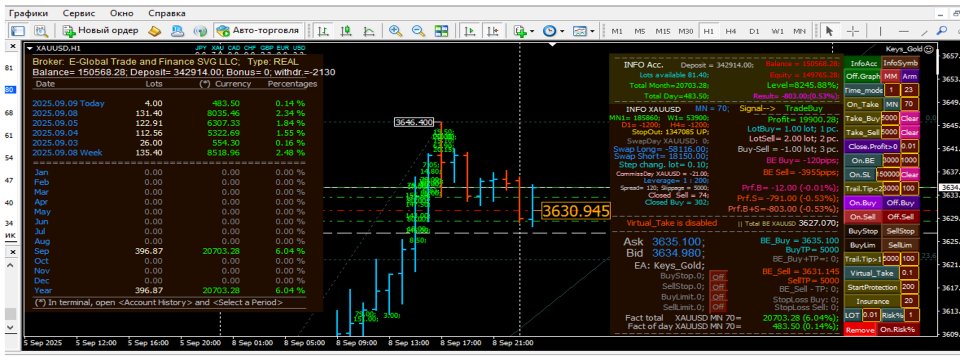Toggle the On.BE button
The height and width of the screenshot is (360, 960).
click(863, 160)
